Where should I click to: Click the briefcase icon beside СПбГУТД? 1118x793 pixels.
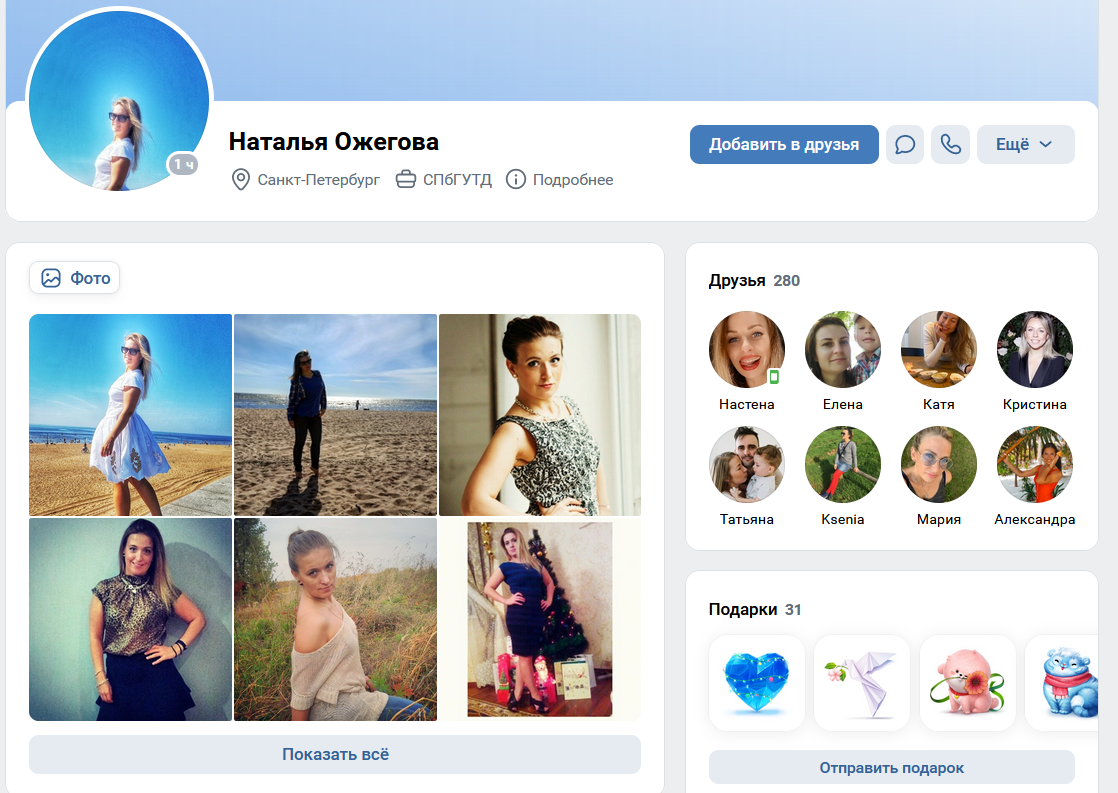pyautogui.click(x=406, y=179)
